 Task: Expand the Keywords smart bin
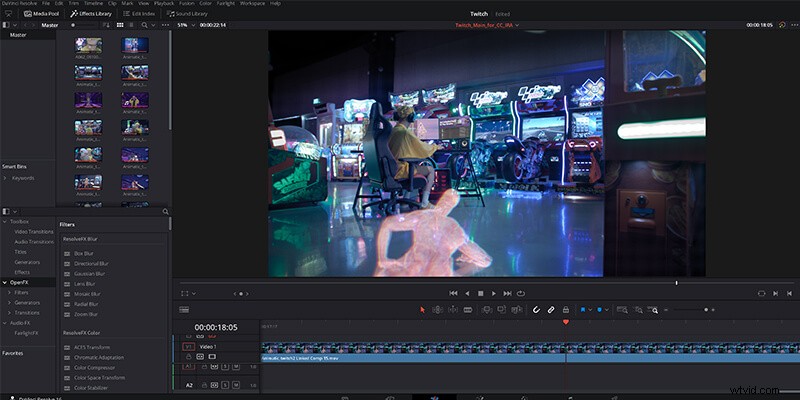(x=5, y=178)
